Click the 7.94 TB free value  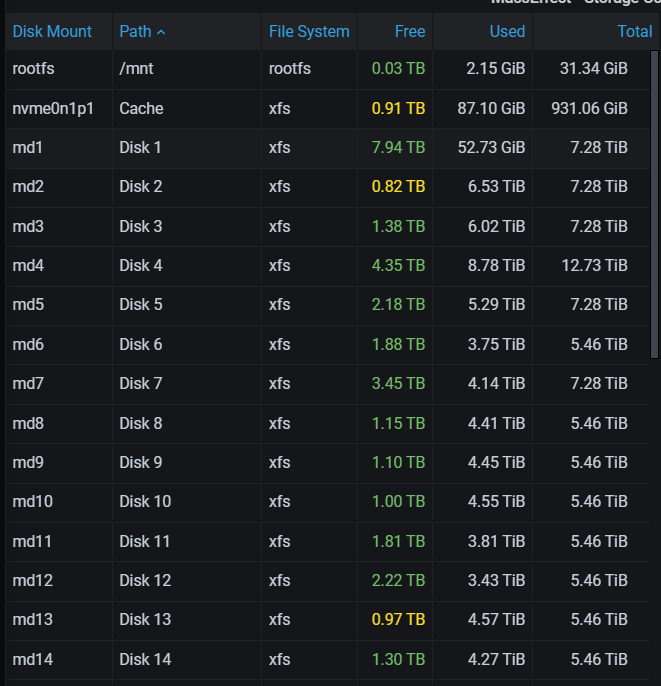pos(398,147)
